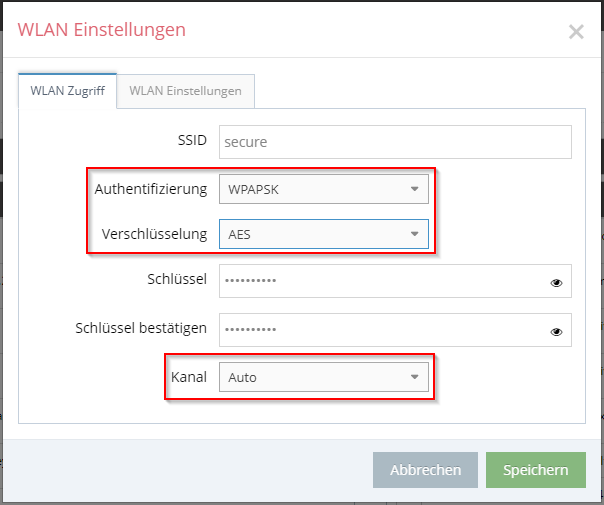Reveal the Schlüssel password with eye icon
Screen dimensions: 604x505
click(556, 283)
